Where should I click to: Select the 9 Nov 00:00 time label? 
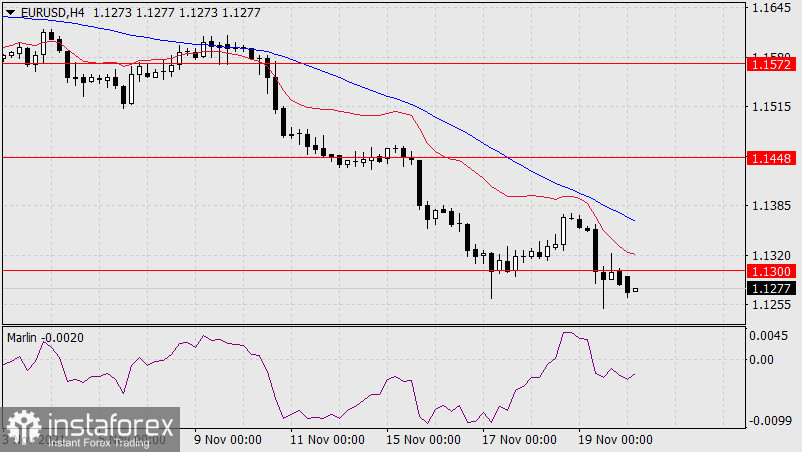pyautogui.click(x=228, y=440)
